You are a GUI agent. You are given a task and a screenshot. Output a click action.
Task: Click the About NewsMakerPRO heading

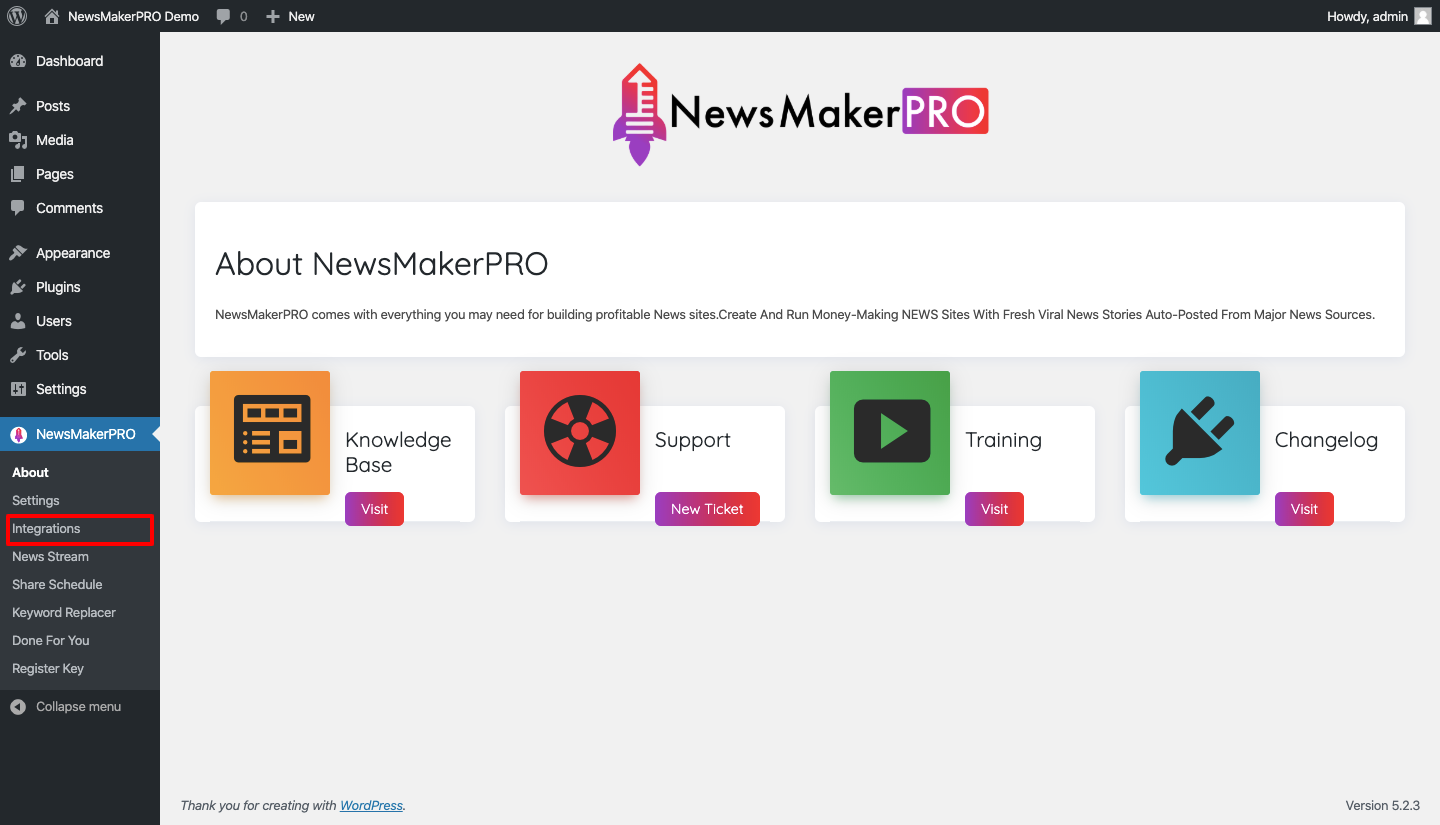382,264
